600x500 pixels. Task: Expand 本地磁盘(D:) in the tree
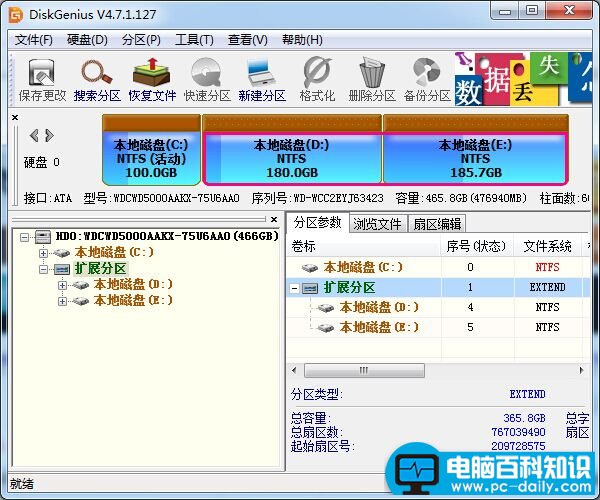coord(62,285)
